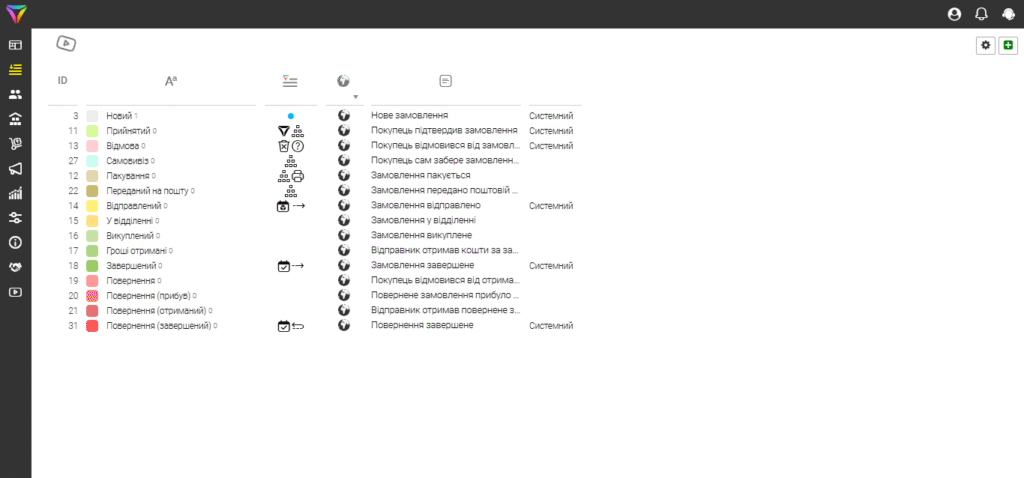The image size is (1024, 478).
Task: Open the user account profile icon
Action: [x=954, y=14]
